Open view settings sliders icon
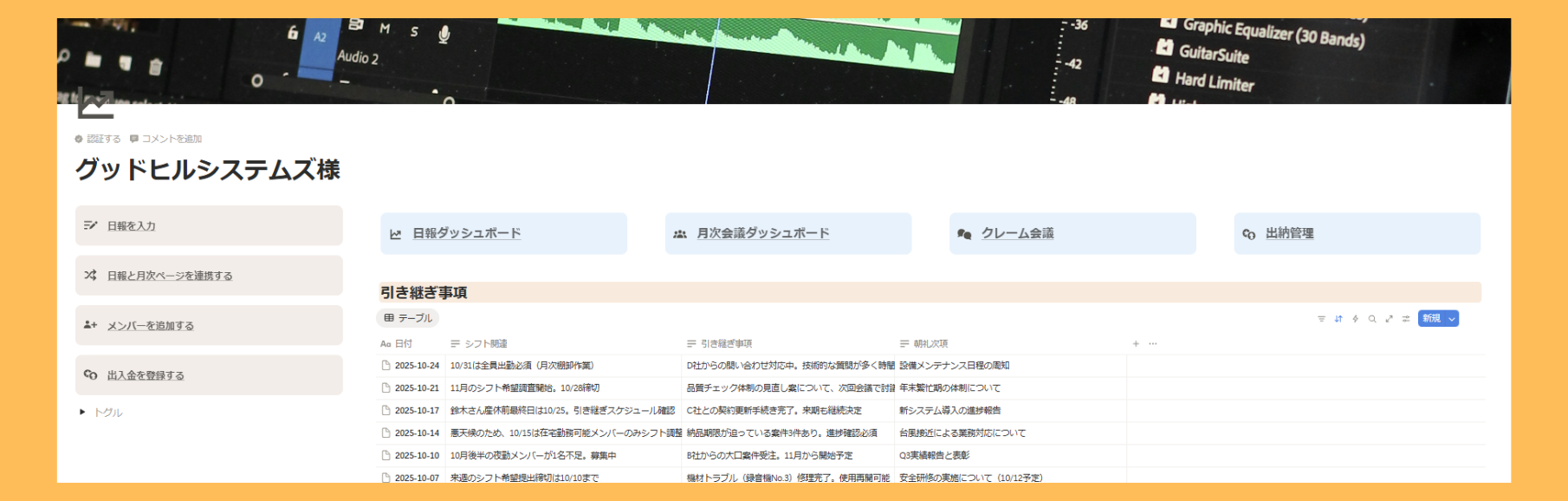This screenshot has width=1568, height=501. [1406, 319]
